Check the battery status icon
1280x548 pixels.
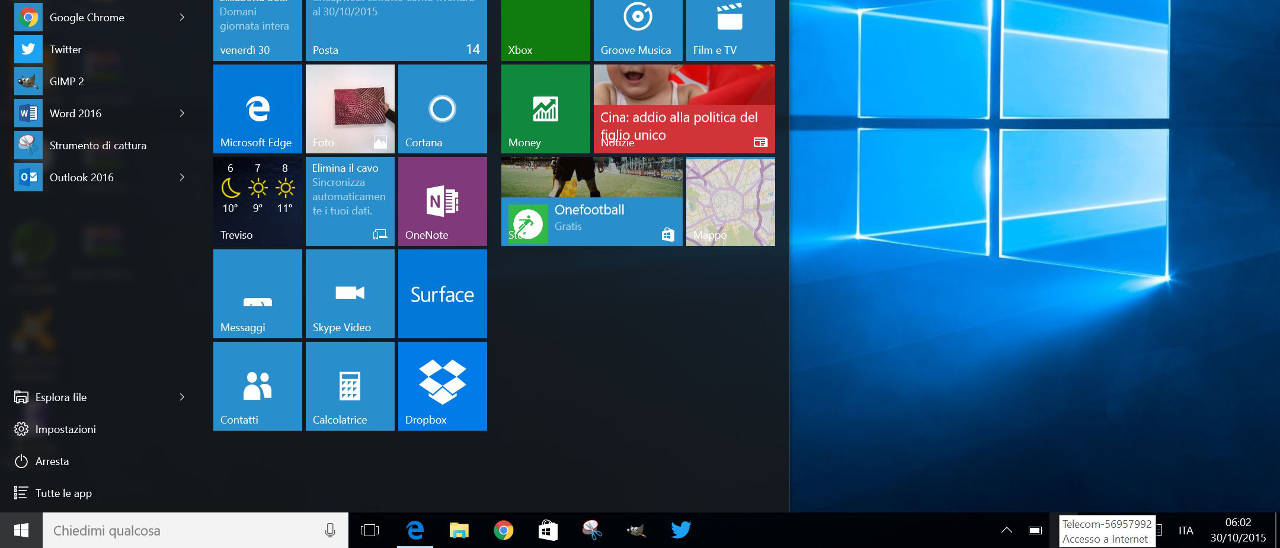pos(1036,530)
